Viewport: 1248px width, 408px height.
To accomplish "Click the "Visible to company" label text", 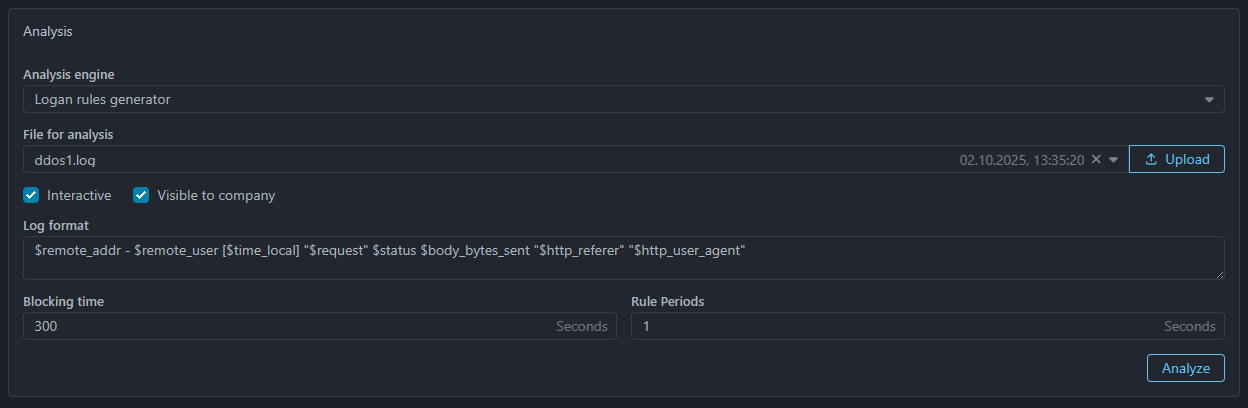I will click(x=216, y=195).
